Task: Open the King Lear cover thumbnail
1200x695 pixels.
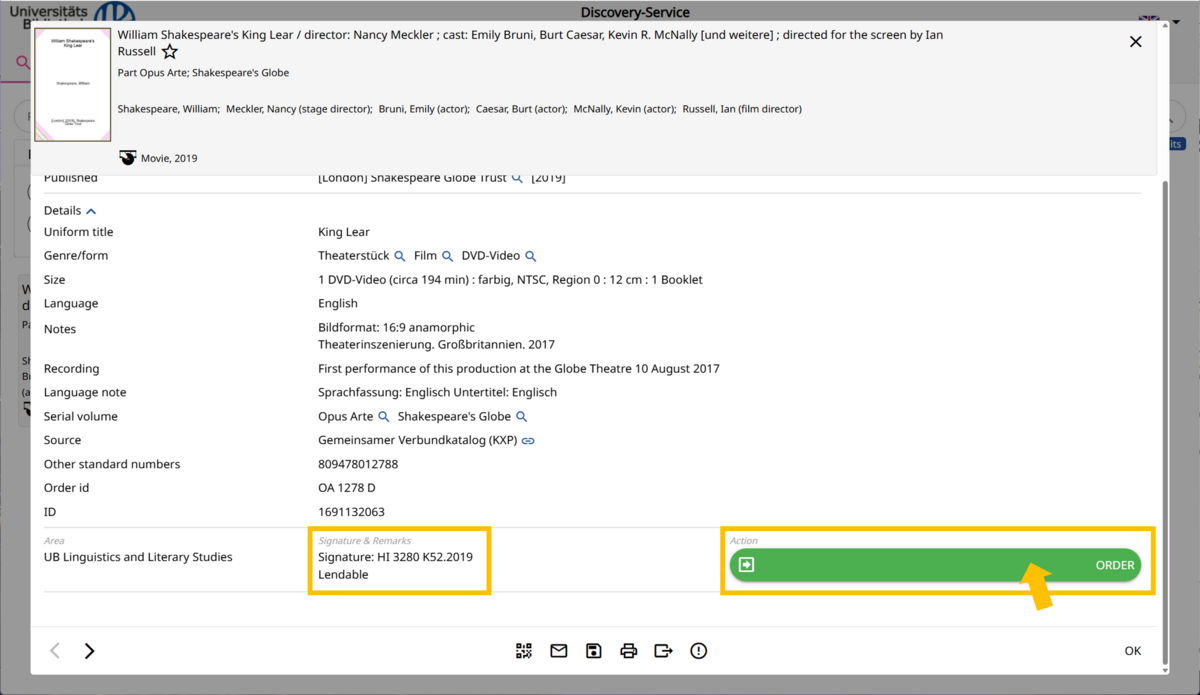Action: (x=73, y=84)
